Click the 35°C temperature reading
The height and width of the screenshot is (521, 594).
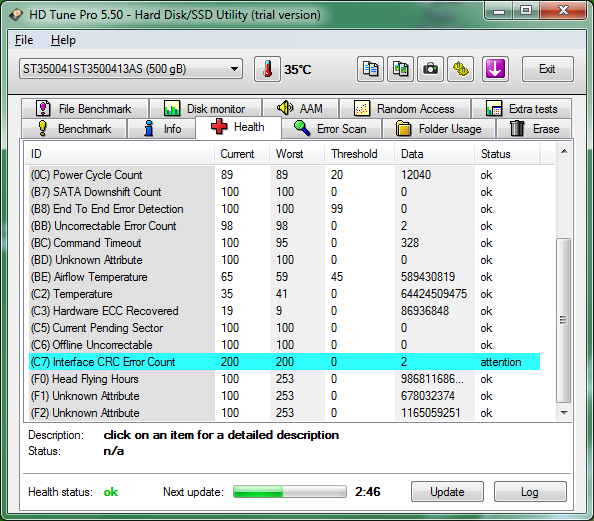[x=298, y=70]
